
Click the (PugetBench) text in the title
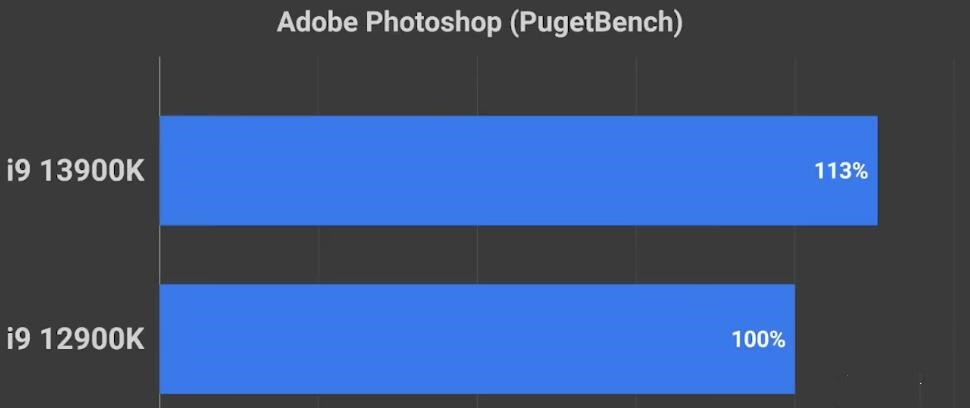tap(596, 23)
